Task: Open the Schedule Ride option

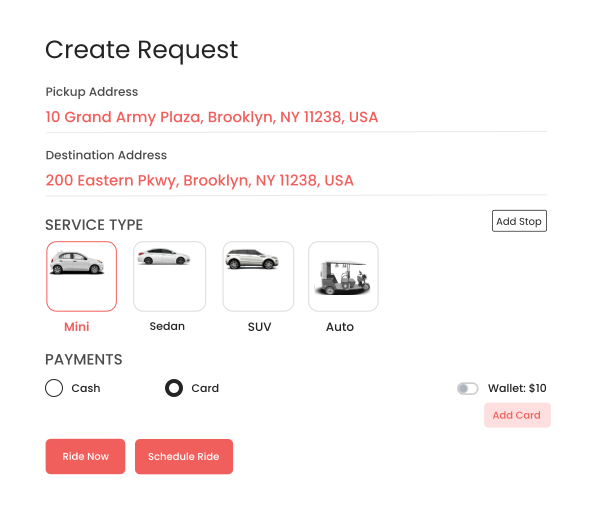Action: point(184,457)
